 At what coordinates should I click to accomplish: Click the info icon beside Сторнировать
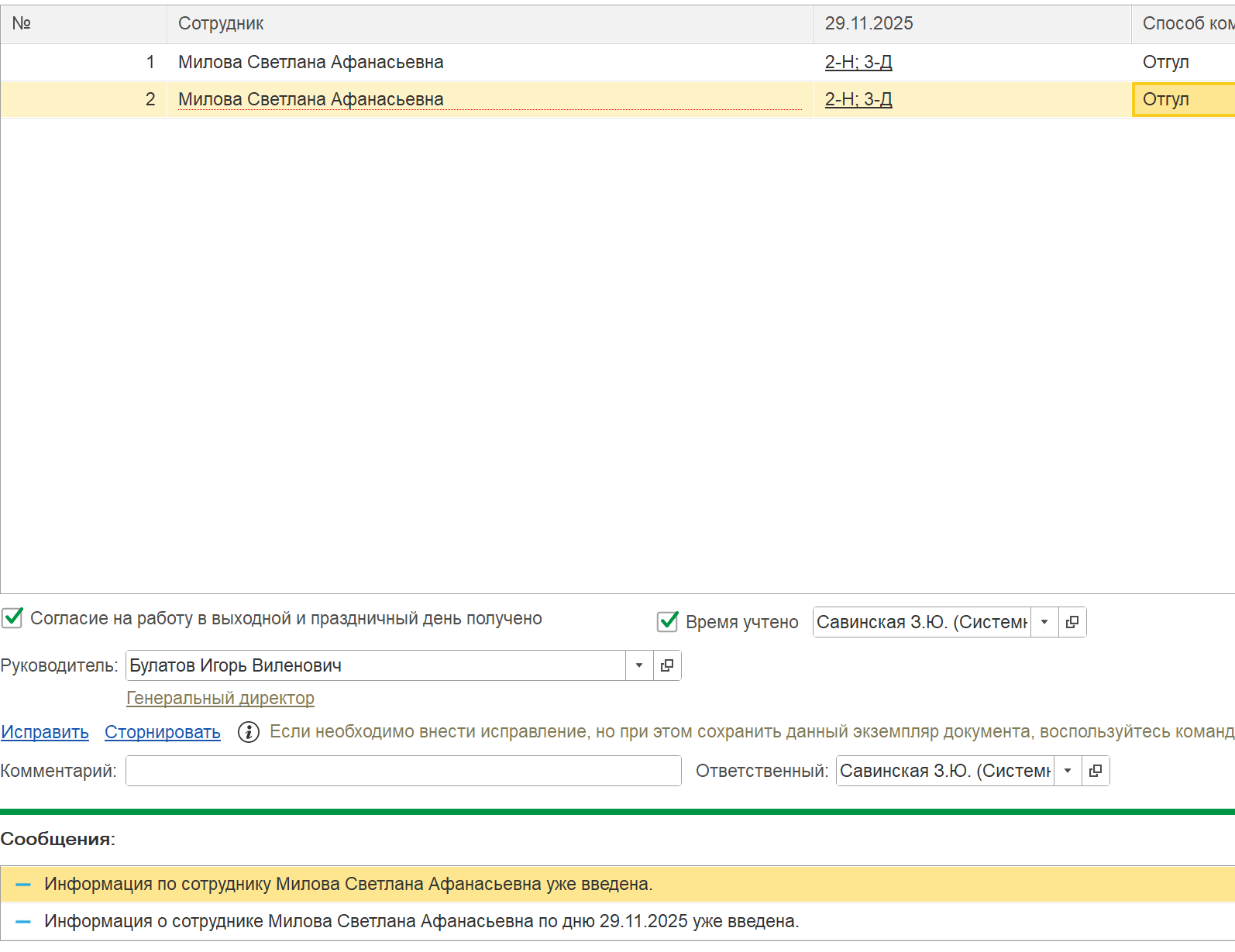tap(249, 732)
